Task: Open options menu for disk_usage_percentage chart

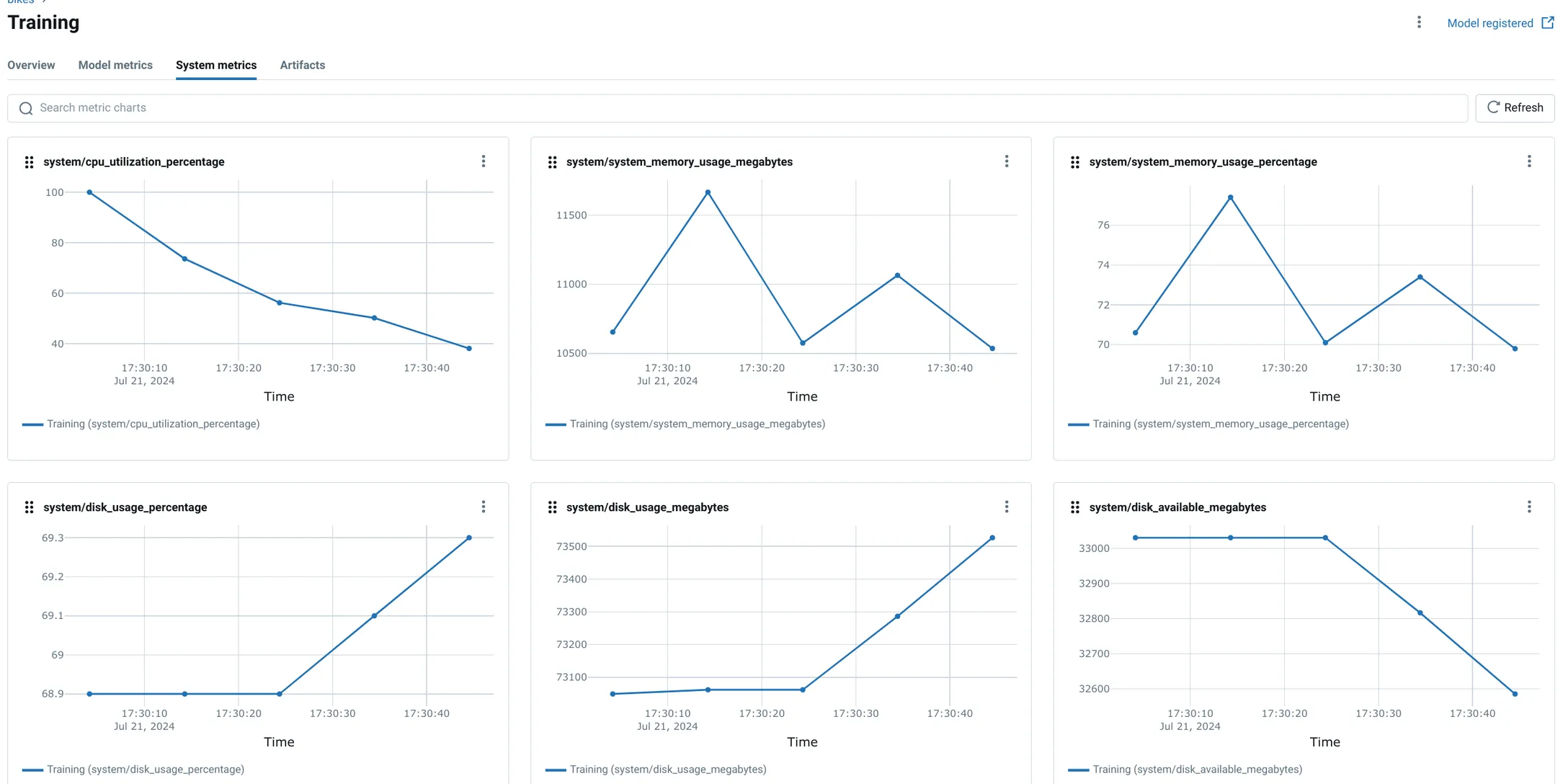Action: tap(484, 507)
